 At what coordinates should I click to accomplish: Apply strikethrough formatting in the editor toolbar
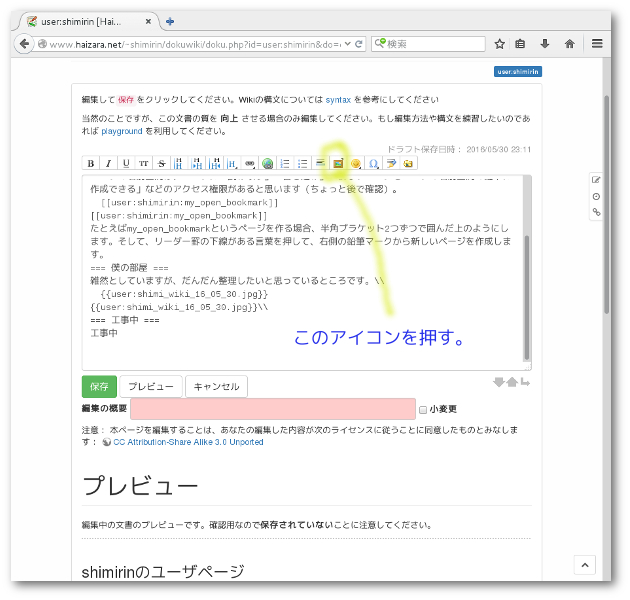tap(162, 163)
